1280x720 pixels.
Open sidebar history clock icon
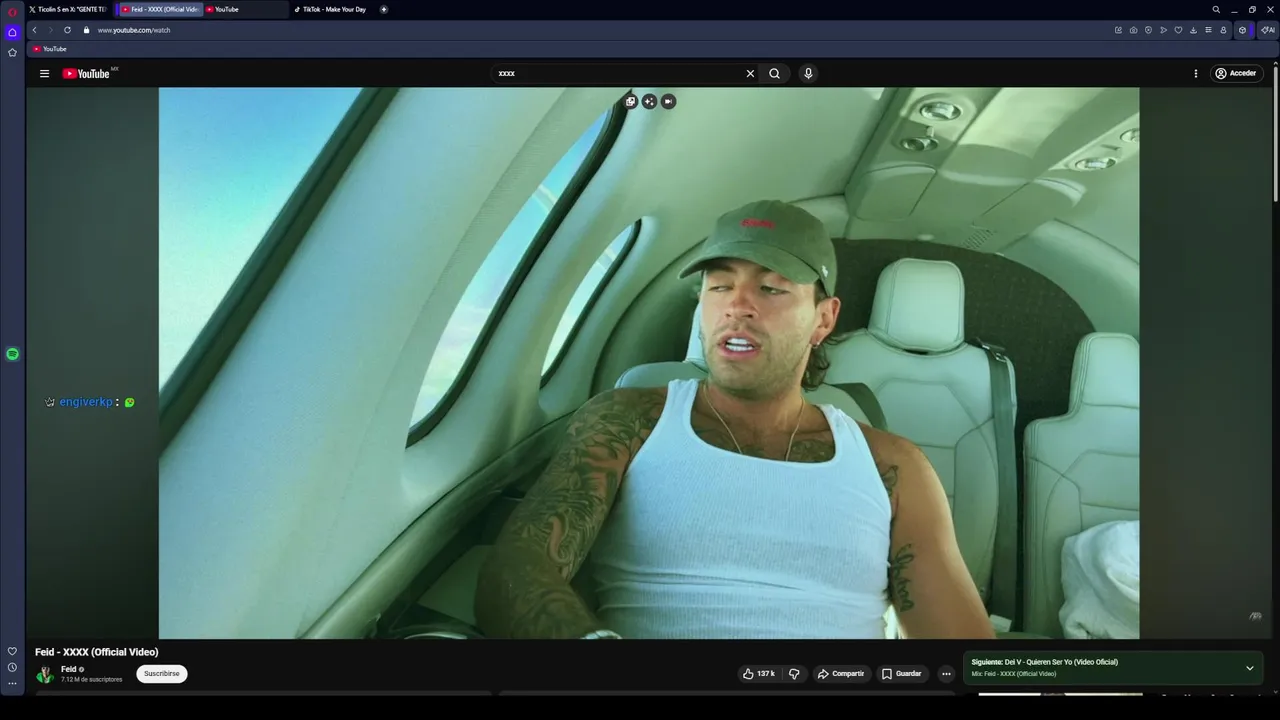(12, 667)
